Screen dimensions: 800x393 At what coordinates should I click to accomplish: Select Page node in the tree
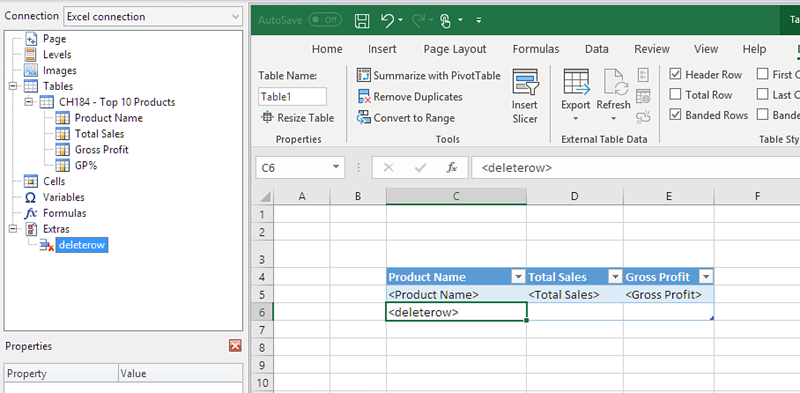[x=54, y=39]
